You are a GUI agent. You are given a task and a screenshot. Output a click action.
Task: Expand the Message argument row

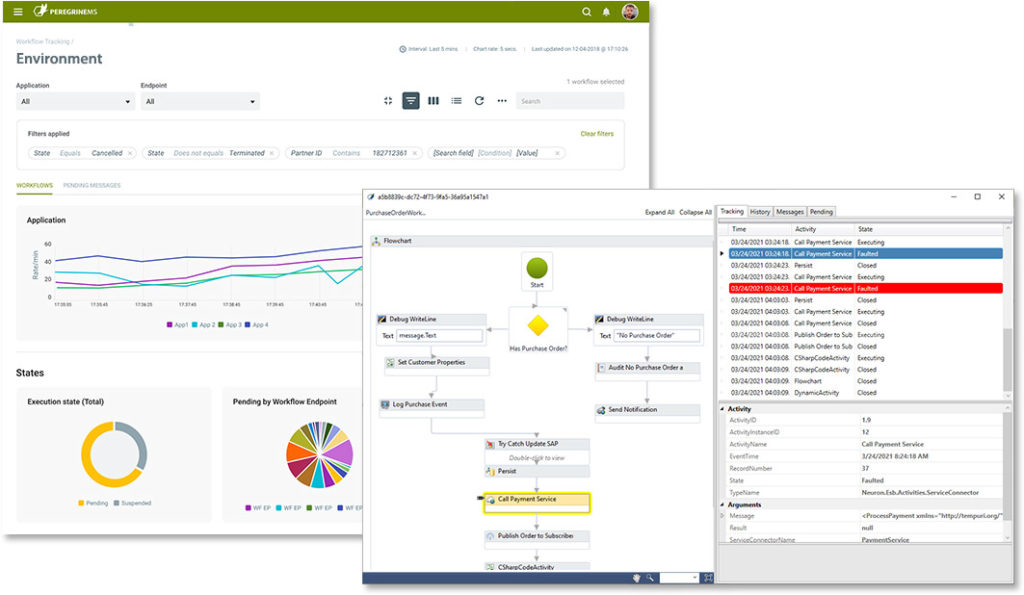[723, 516]
